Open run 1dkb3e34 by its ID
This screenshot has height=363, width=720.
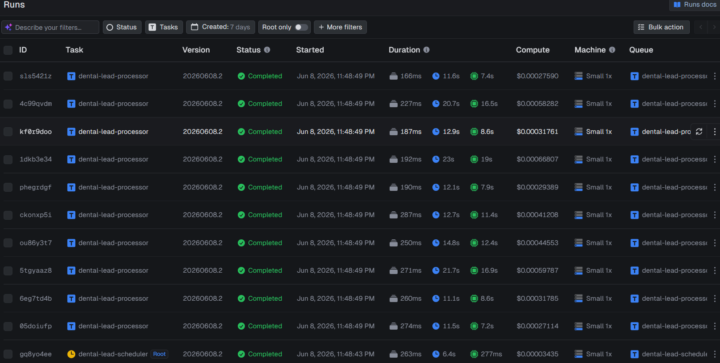[x=36, y=159]
